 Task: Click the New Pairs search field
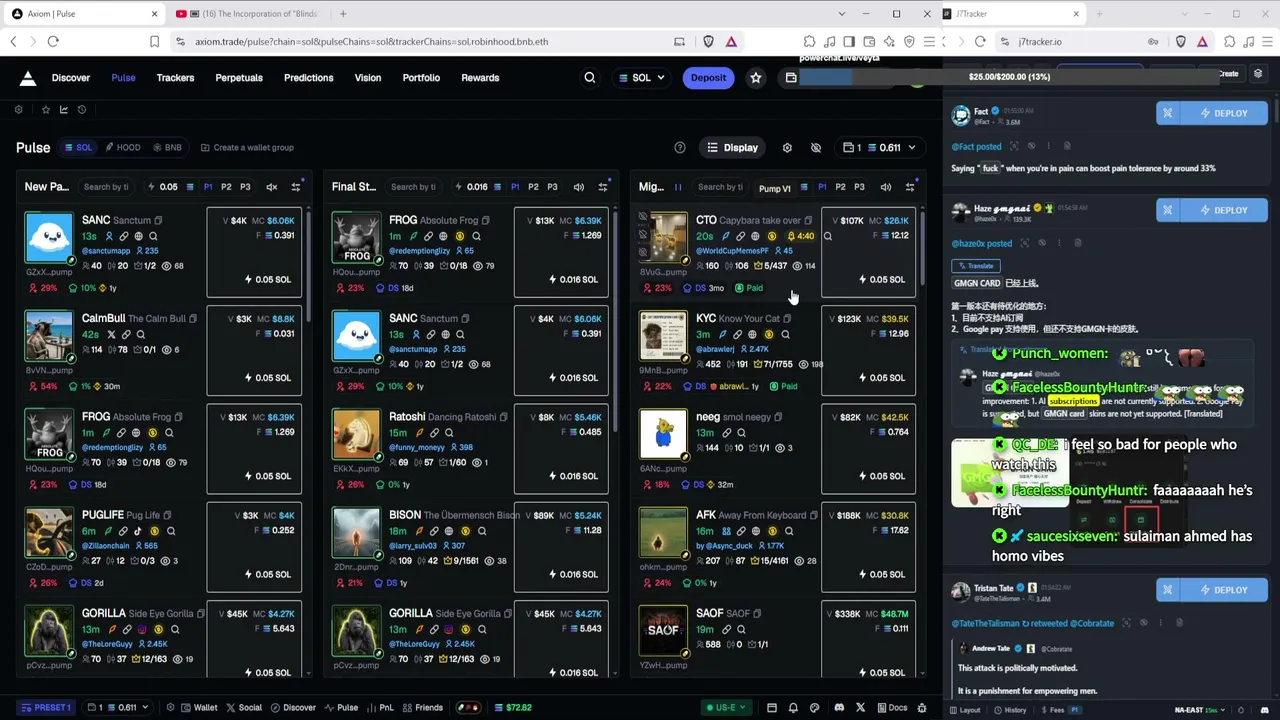(x=106, y=187)
